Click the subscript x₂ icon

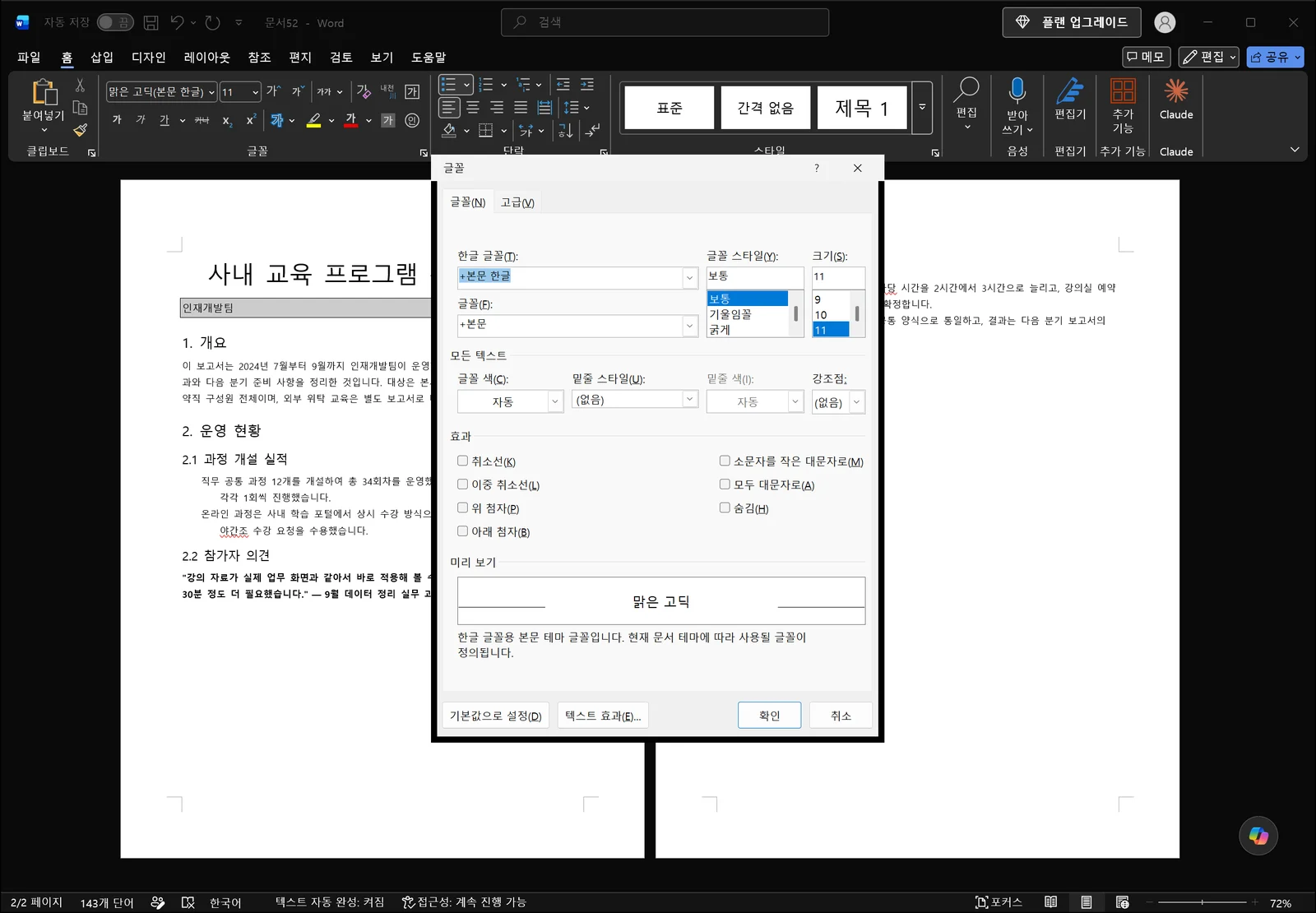(x=227, y=121)
